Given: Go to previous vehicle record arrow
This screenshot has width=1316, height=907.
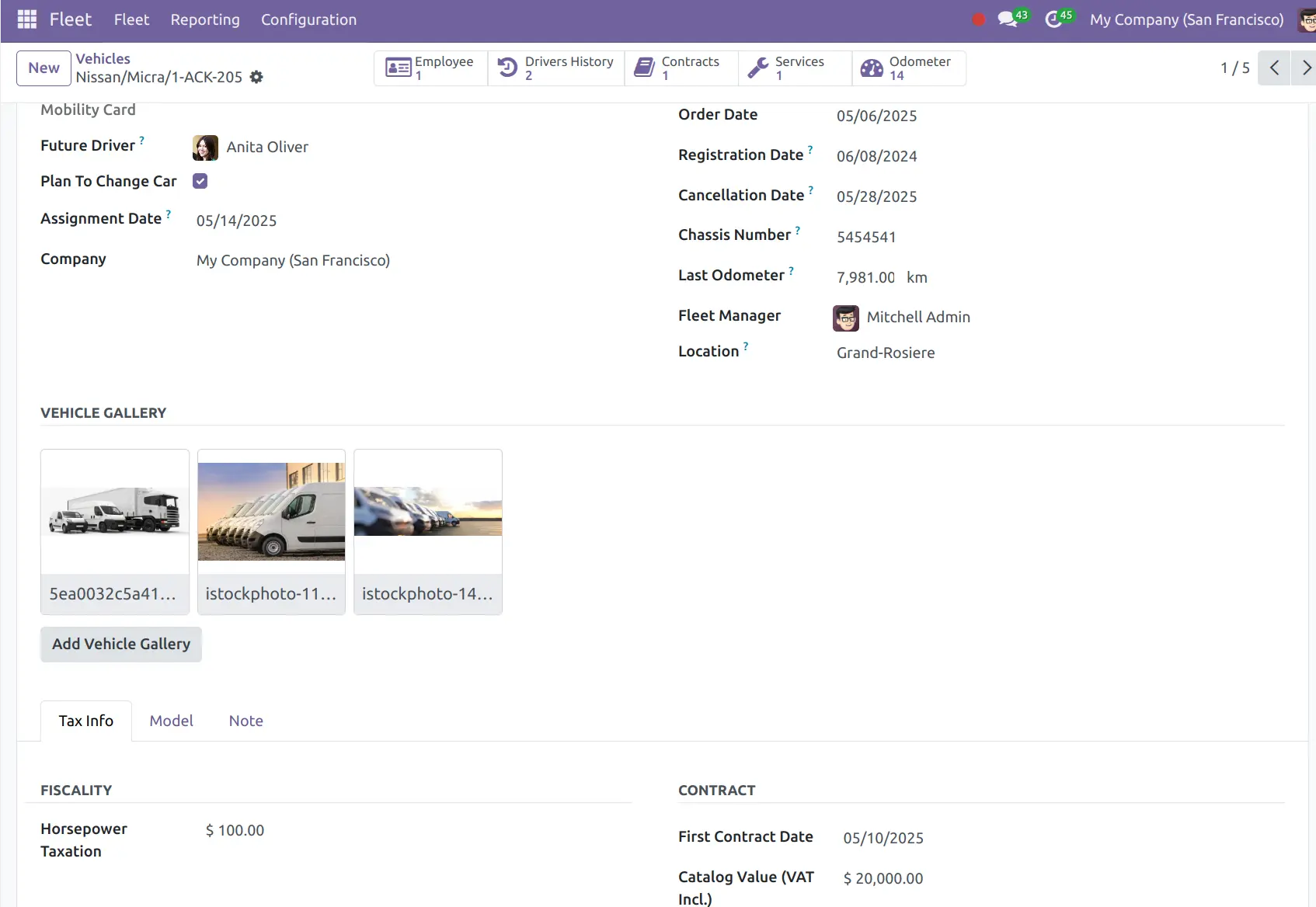Looking at the screenshot, I should tap(1274, 68).
